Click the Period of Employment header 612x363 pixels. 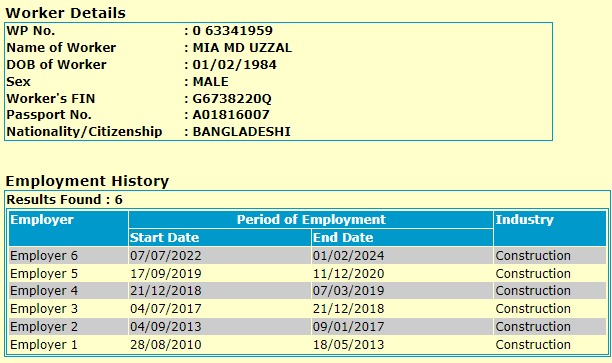[x=311, y=219]
